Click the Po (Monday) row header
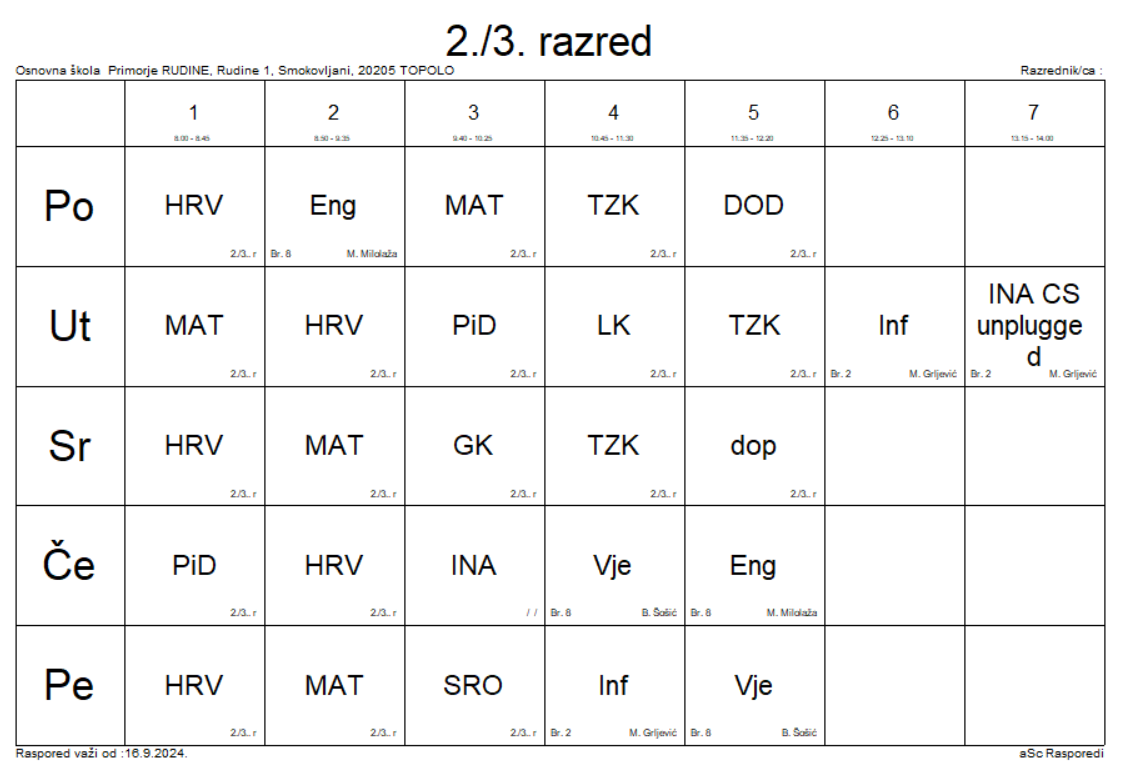 point(70,206)
